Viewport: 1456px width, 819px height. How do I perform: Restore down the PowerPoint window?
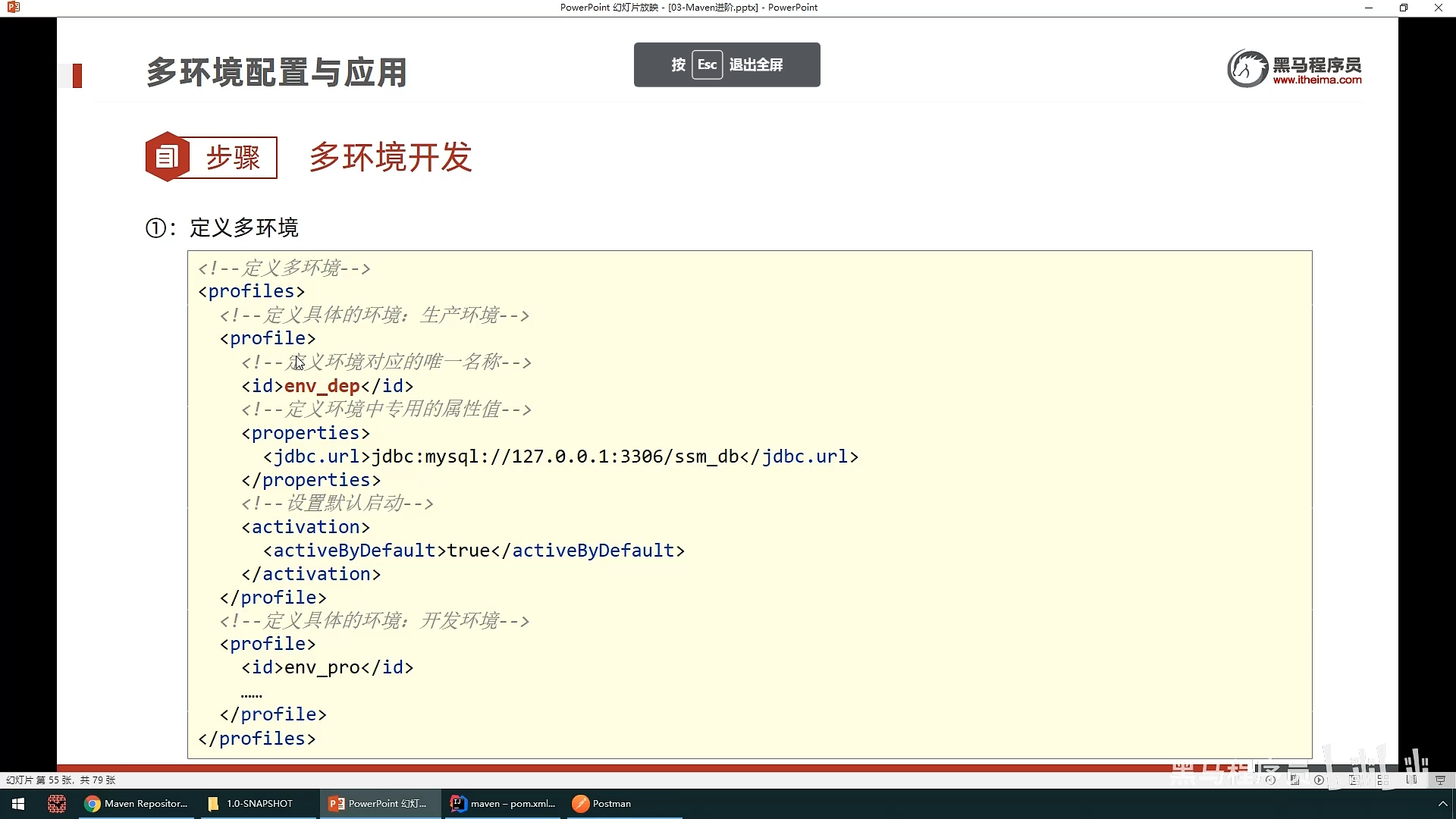(x=1403, y=8)
